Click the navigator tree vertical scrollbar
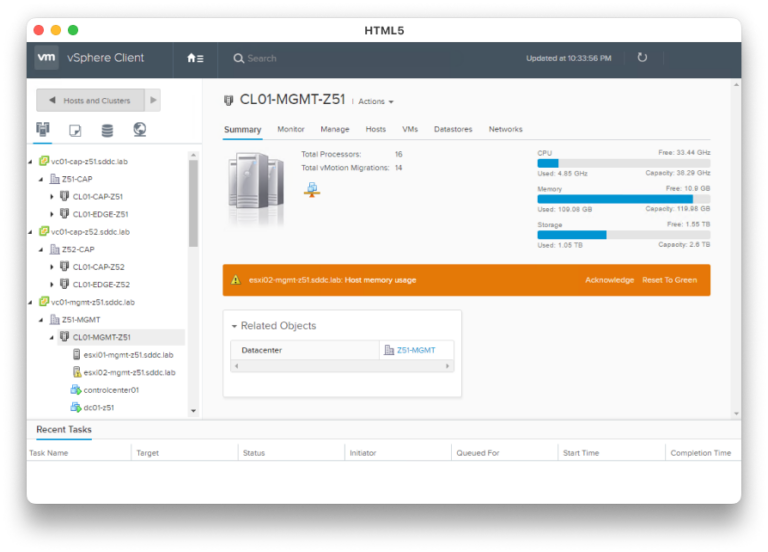 [x=193, y=203]
